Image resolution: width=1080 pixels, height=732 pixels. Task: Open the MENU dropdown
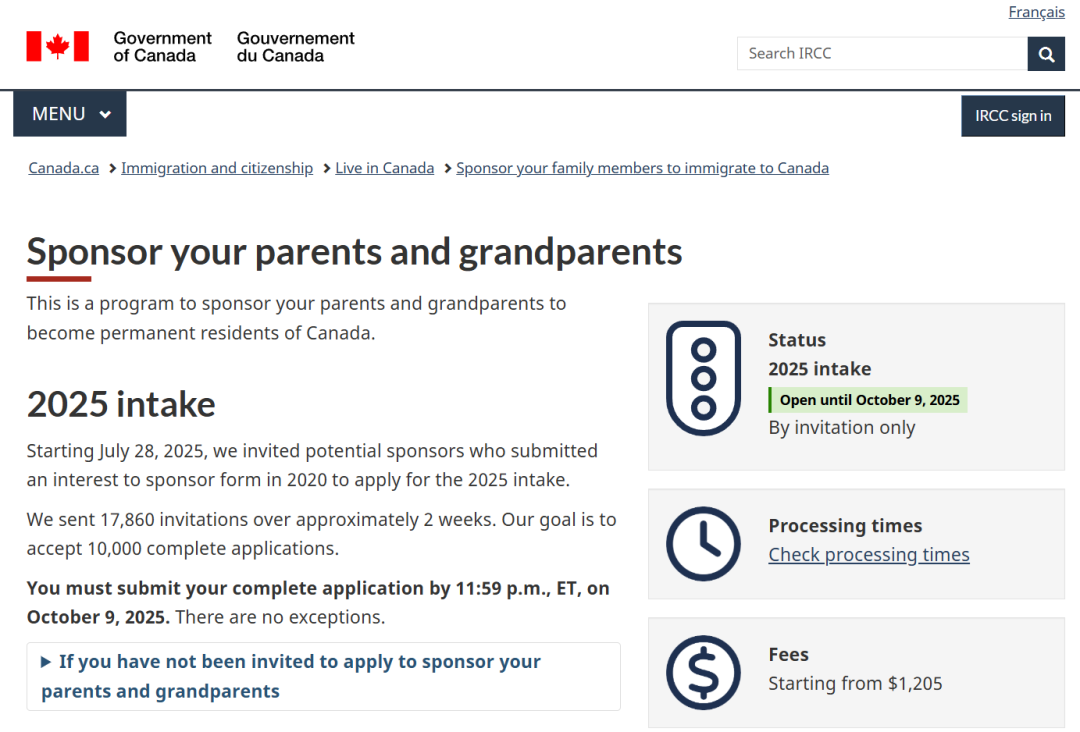tap(70, 114)
